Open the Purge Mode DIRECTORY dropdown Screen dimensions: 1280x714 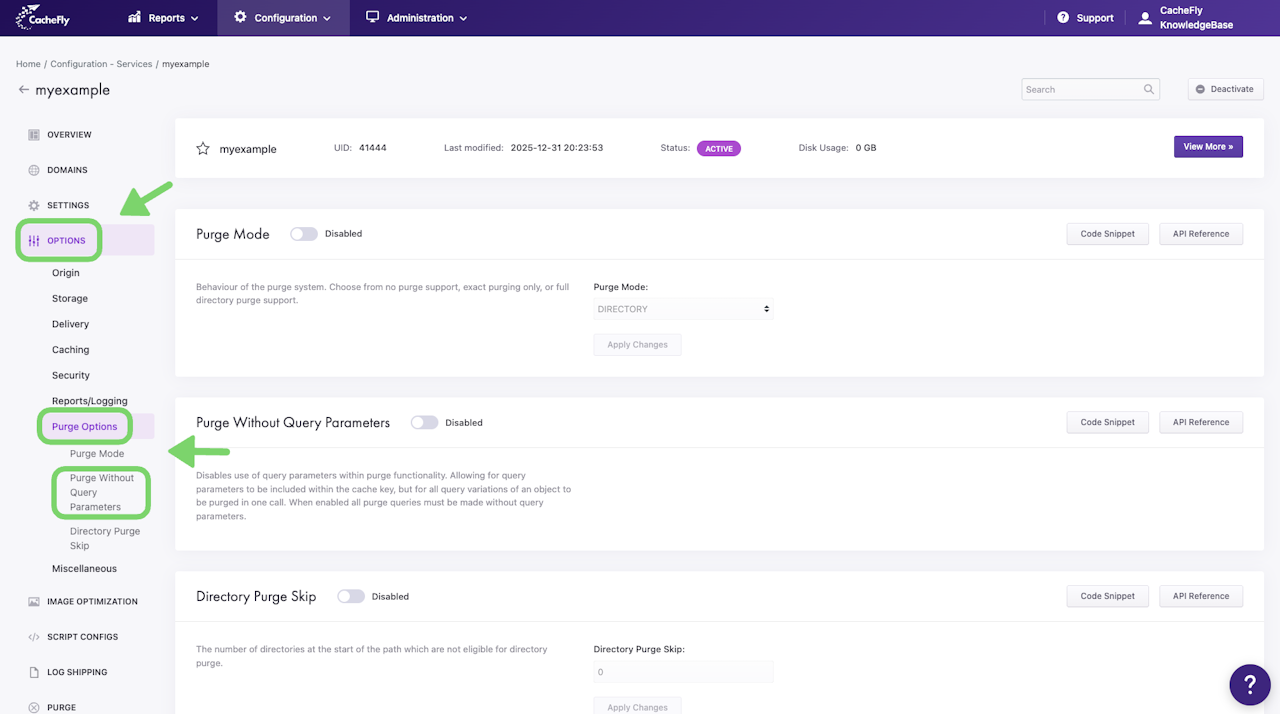683,309
